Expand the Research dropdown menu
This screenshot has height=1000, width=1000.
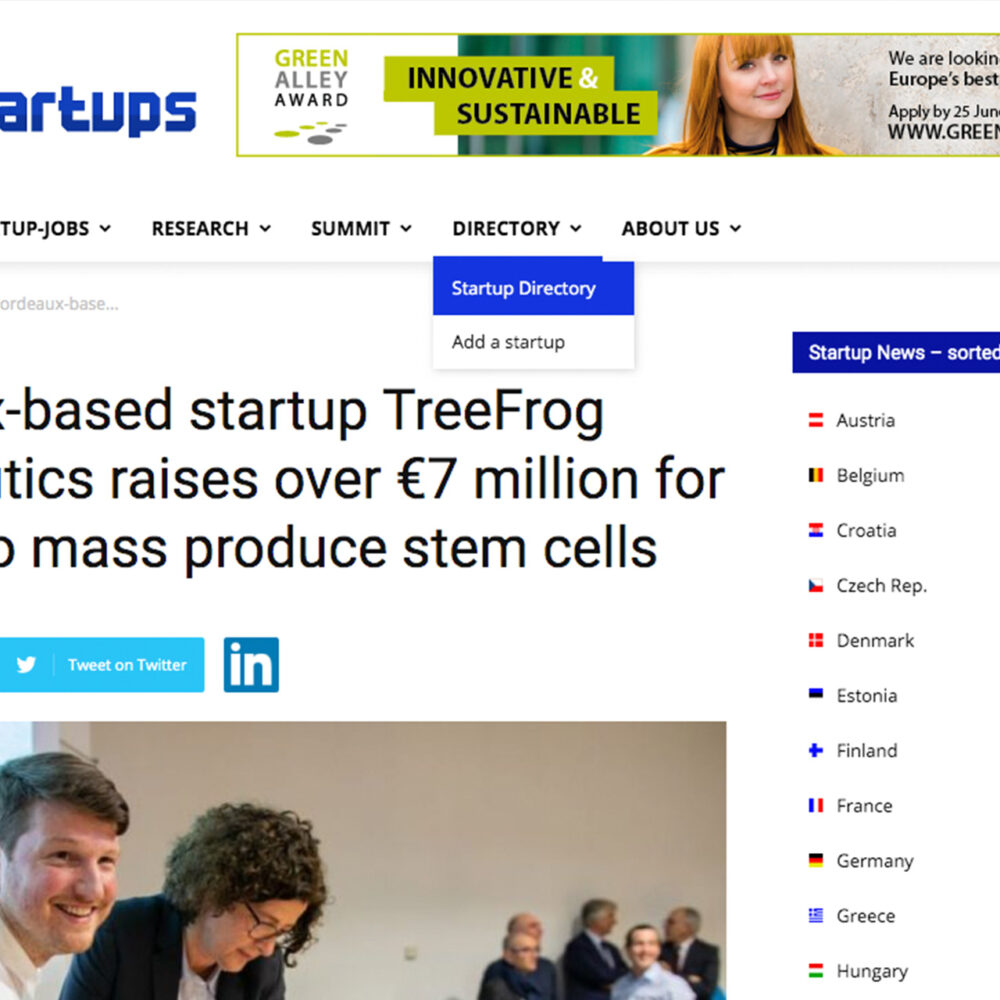click(211, 228)
